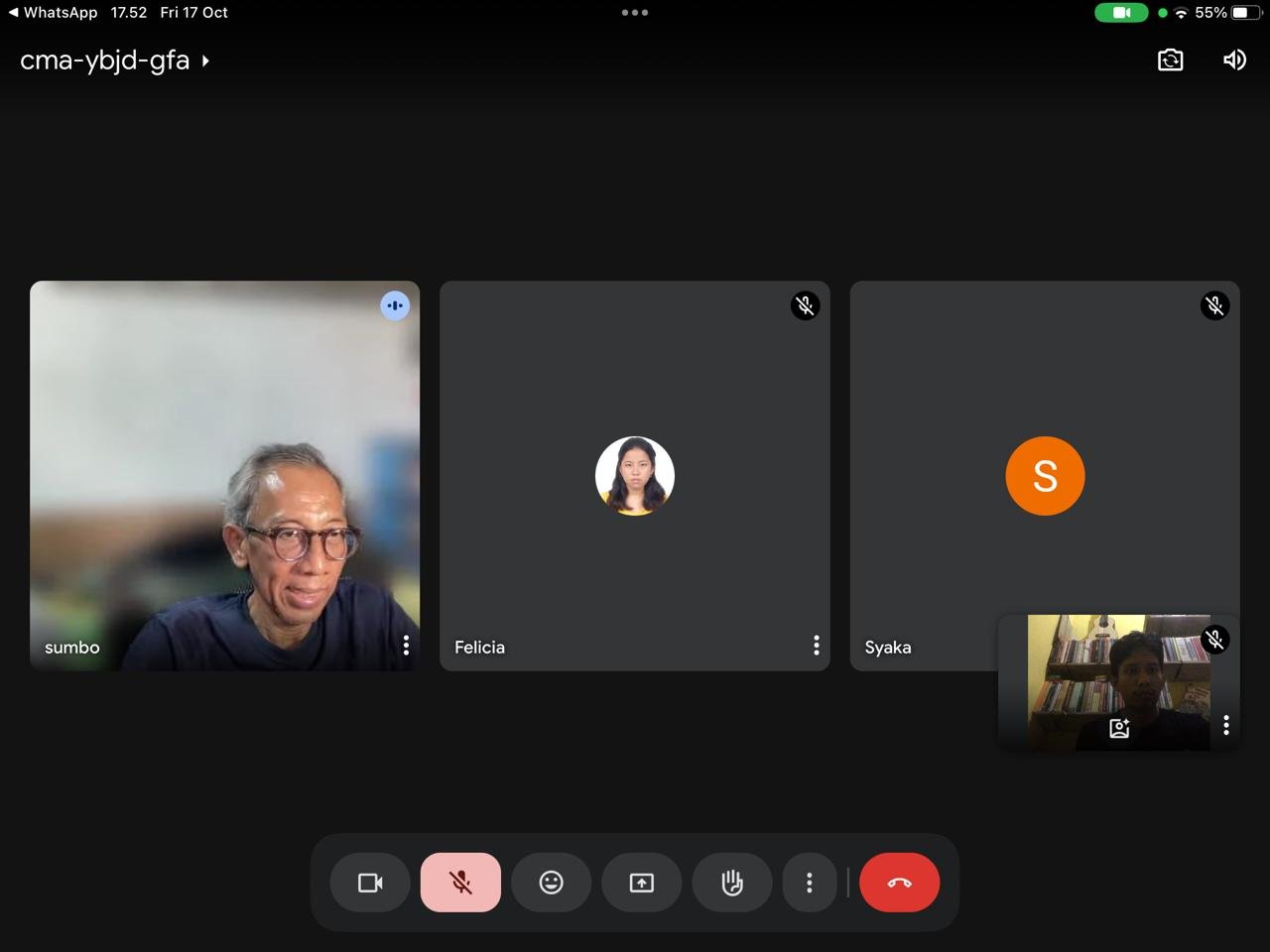The width and height of the screenshot is (1270, 952).
Task: Apply visual effects on self-view thumbnail
Action: 1119,729
